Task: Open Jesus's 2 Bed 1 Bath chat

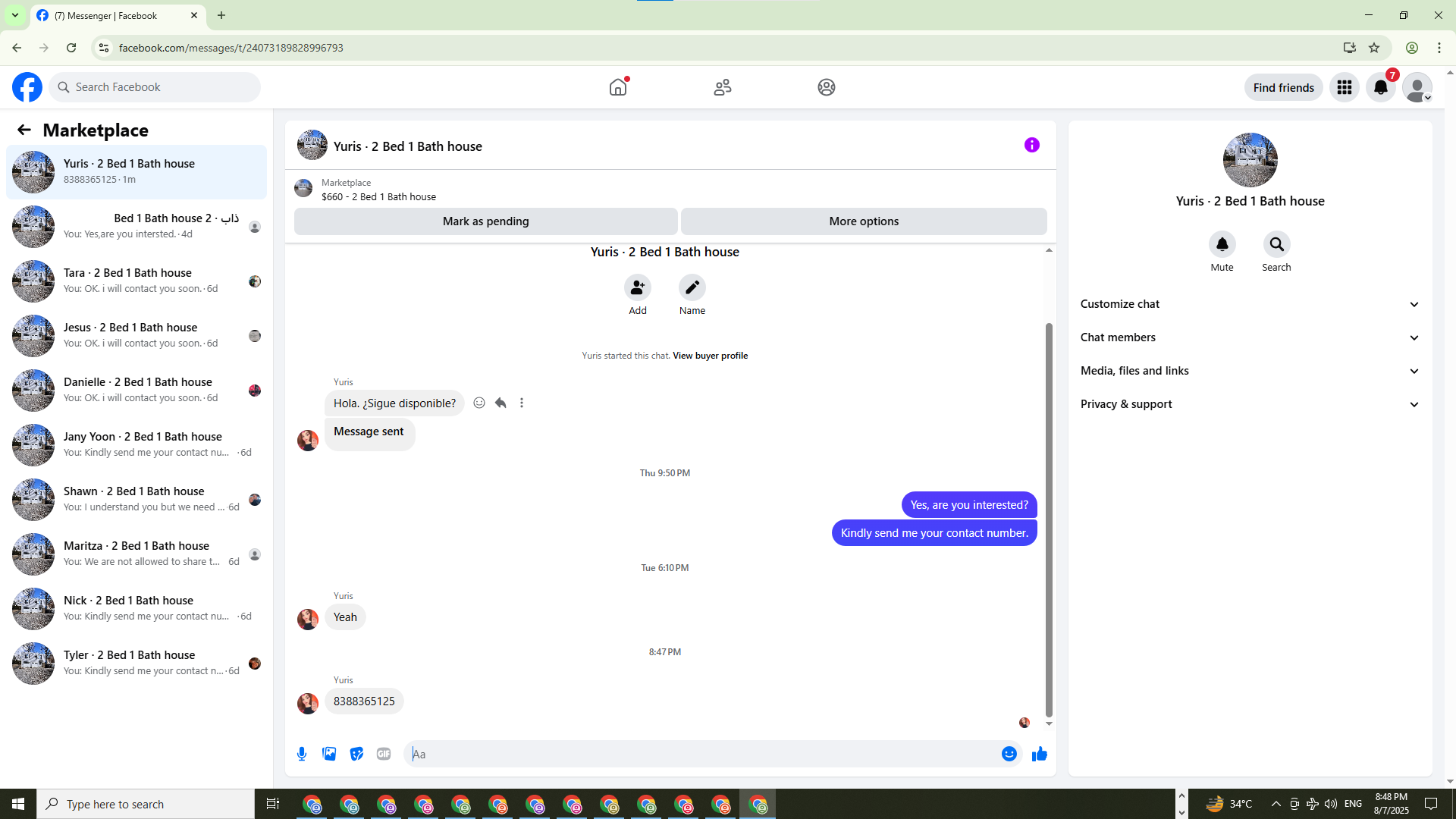Action: click(136, 336)
